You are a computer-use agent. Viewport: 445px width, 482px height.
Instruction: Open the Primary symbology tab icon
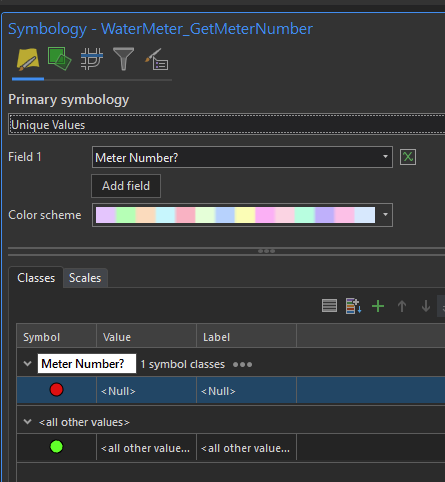pos(28,60)
